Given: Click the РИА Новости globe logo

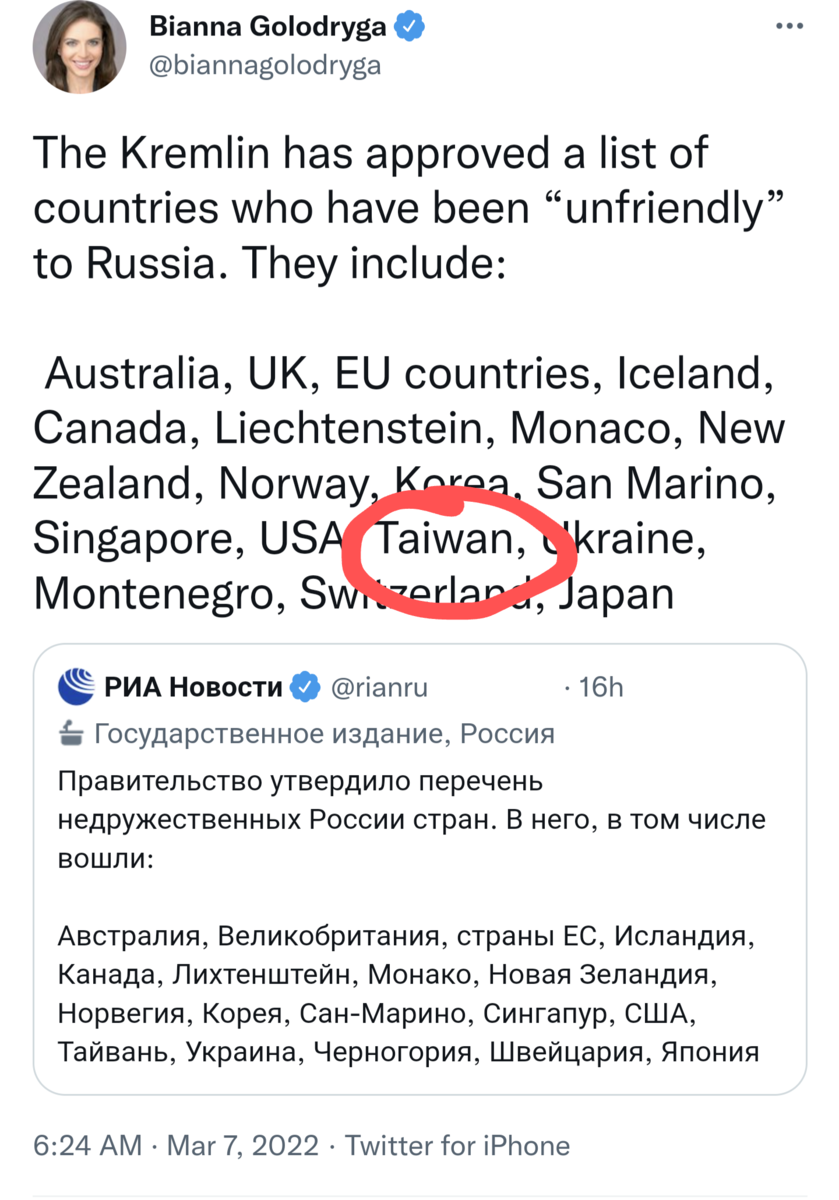Looking at the screenshot, I should point(76,687).
